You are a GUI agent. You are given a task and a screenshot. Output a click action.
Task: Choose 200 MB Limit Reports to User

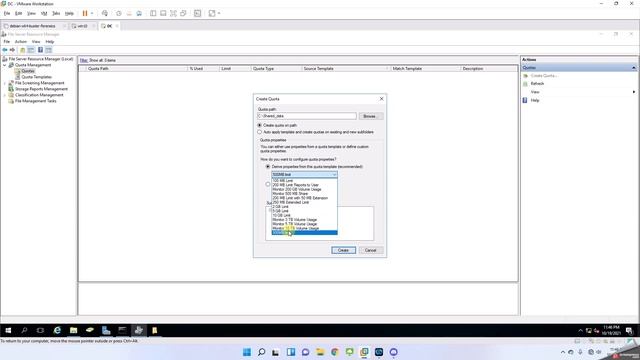click(304, 185)
